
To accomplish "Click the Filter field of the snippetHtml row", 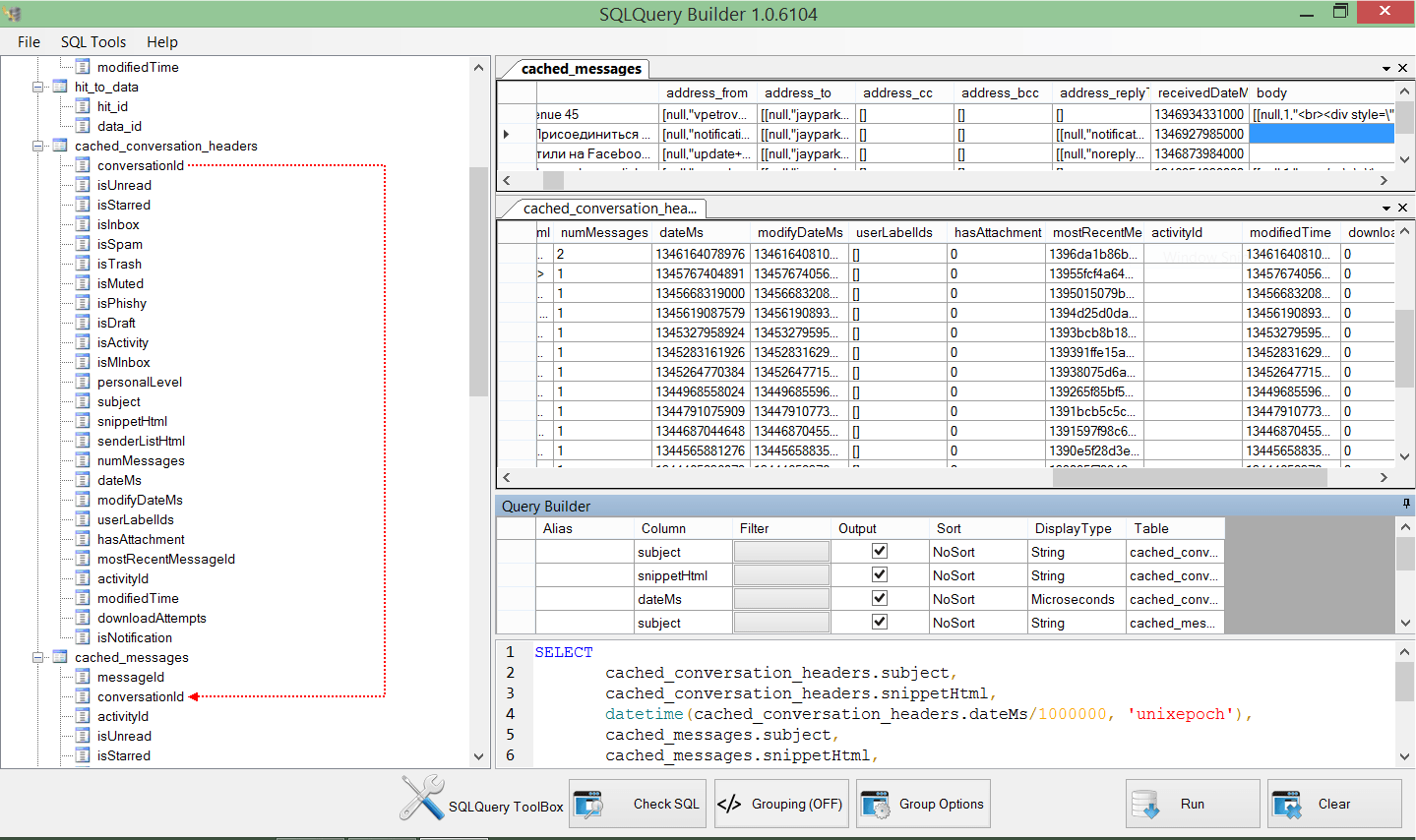I will (781, 575).
